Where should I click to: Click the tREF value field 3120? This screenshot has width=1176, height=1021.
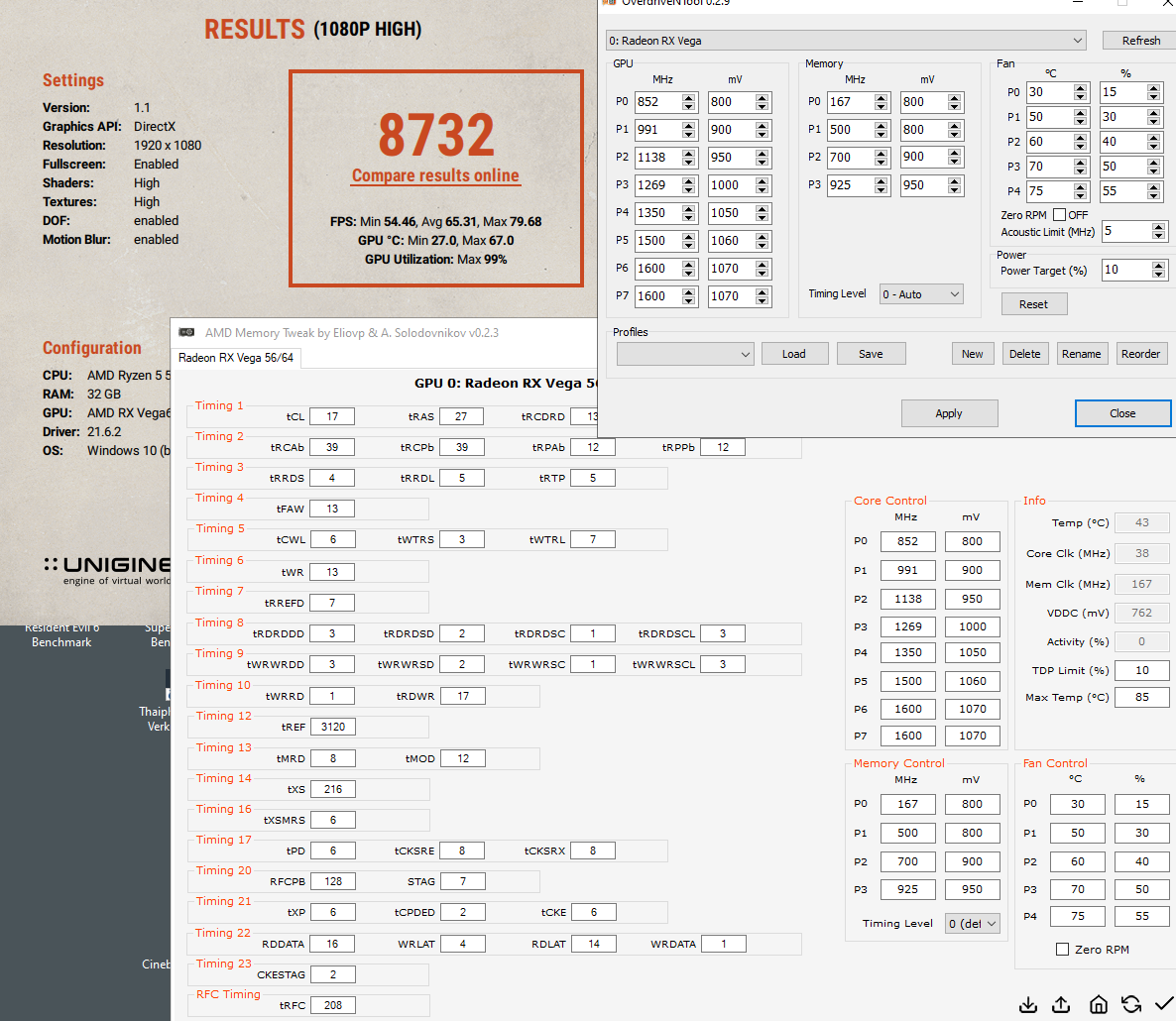pos(332,727)
